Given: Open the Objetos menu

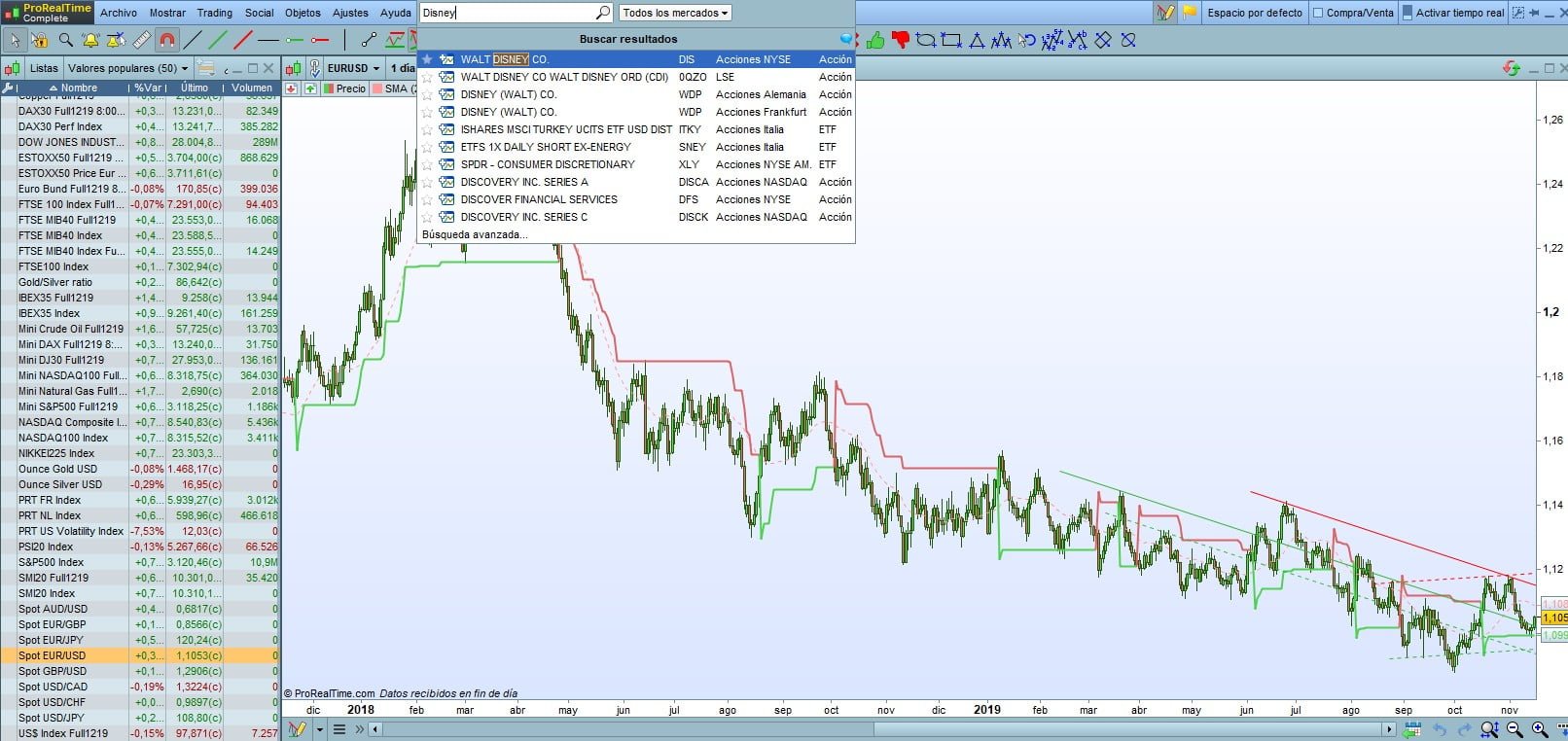Looking at the screenshot, I should 303,13.
